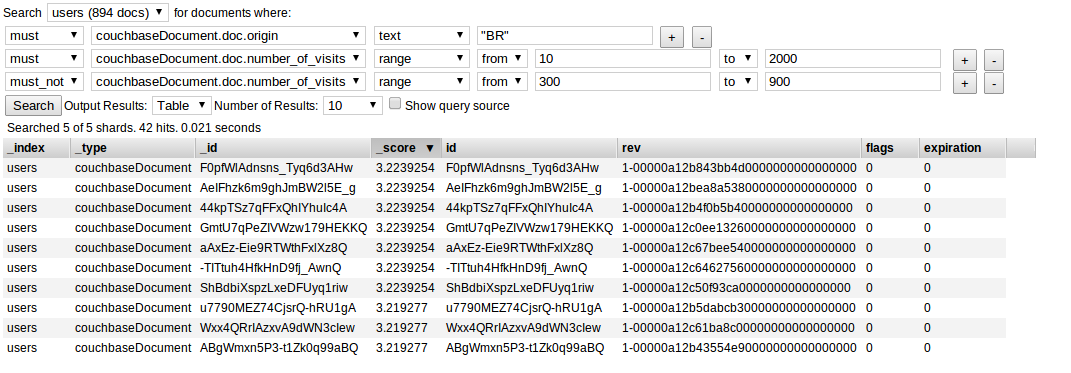This screenshot has height=373, width=1071.
Task: Open the second row's must clause dropdown
Action: pyautogui.click(x=44, y=59)
